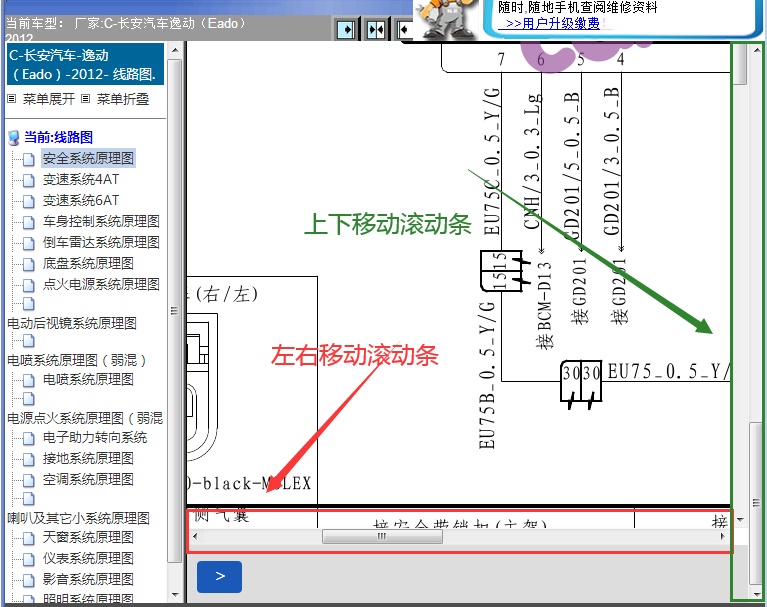The height and width of the screenshot is (607, 767).
Task: Click the collapse-both-panels arrows icon
Action: pyautogui.click(x=376, y=30)
